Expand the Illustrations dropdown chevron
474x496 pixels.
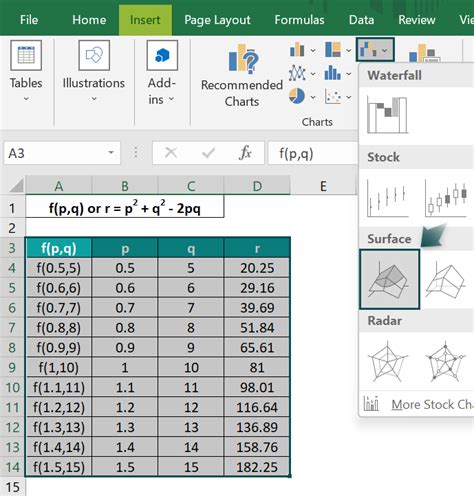pyautogui.click(x=94, y=99)
